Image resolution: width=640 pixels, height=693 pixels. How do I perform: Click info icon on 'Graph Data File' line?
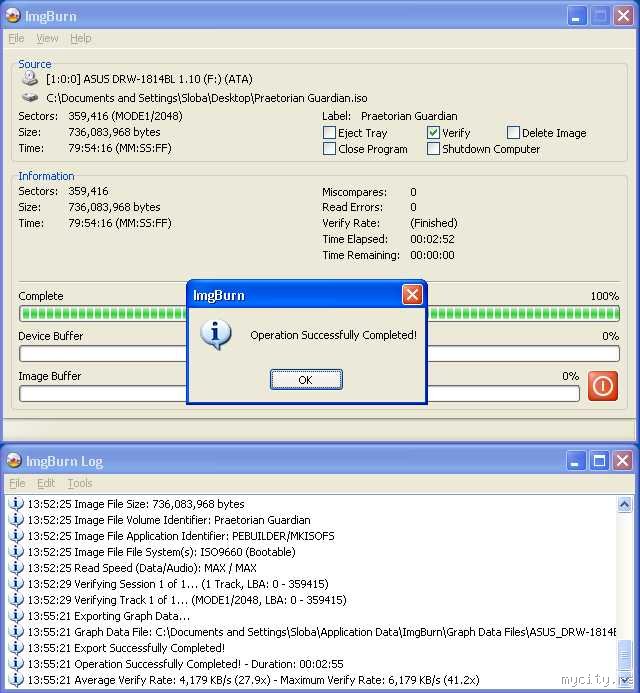click(x=15, y=632)
